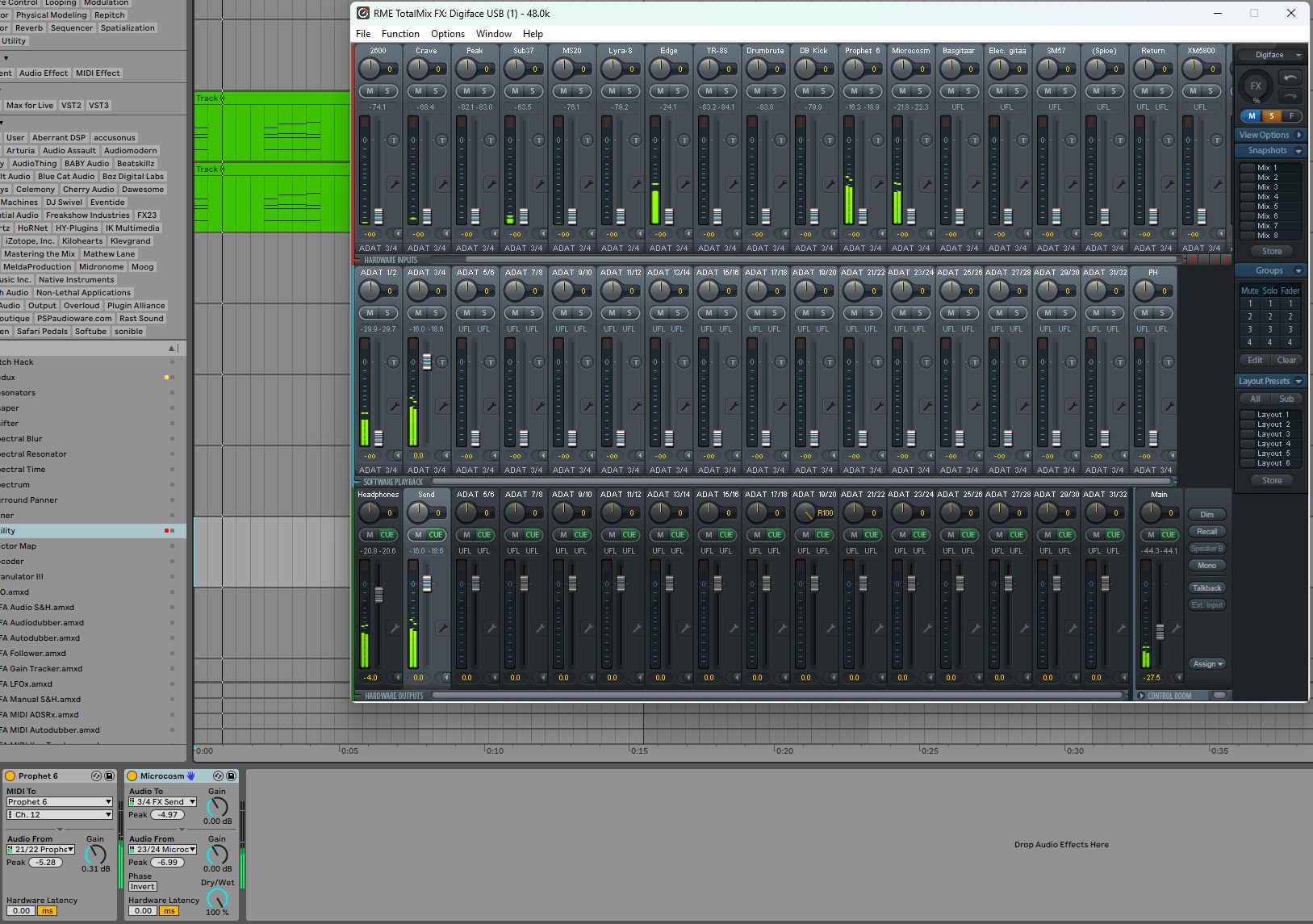The height and width of the screenshot is (924, 1313).
Task: Select Layout 3 preset
Action: point(1270,434)
